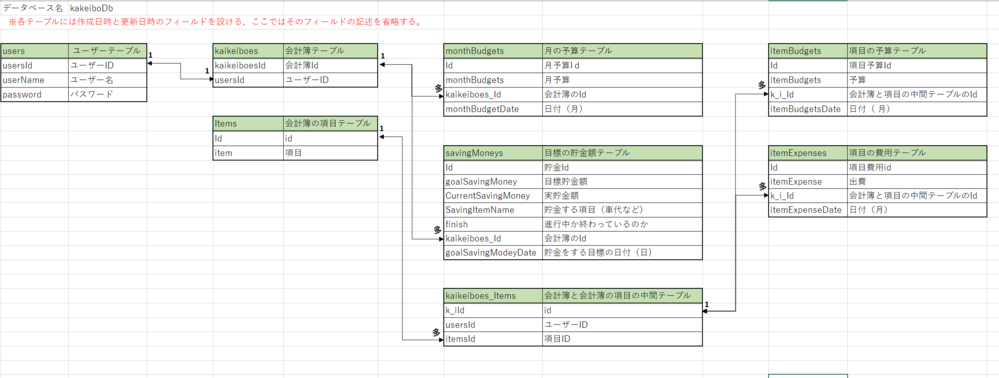The image size is (999, 378).
Task: Click the 項目の費用テーブル header cell
Action: (917, 153)
